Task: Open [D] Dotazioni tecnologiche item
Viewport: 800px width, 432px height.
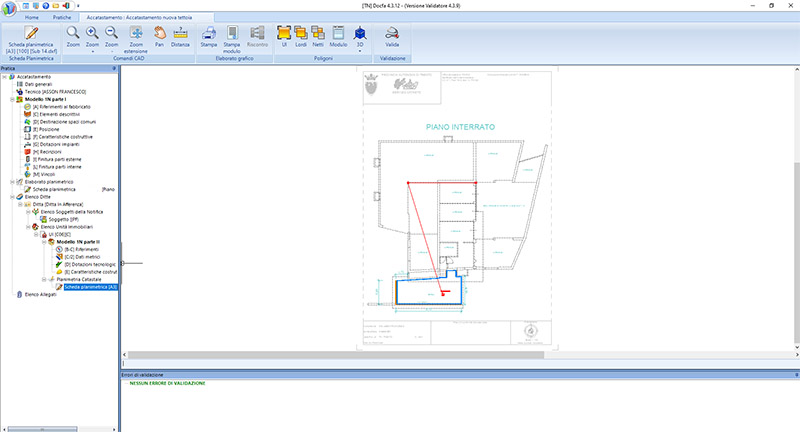Action: point(90,264)
